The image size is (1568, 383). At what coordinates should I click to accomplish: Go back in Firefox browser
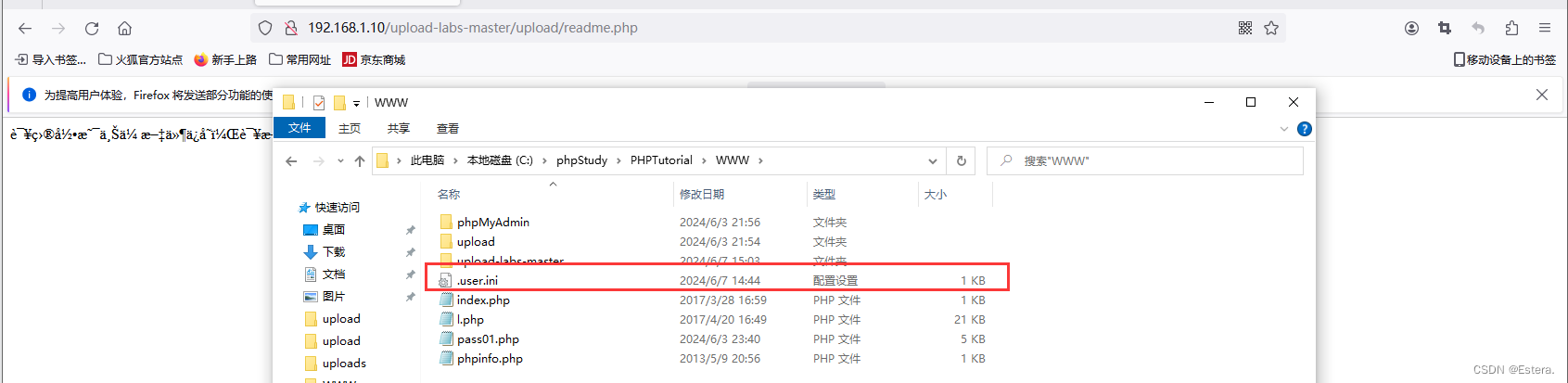click(25, 28)
